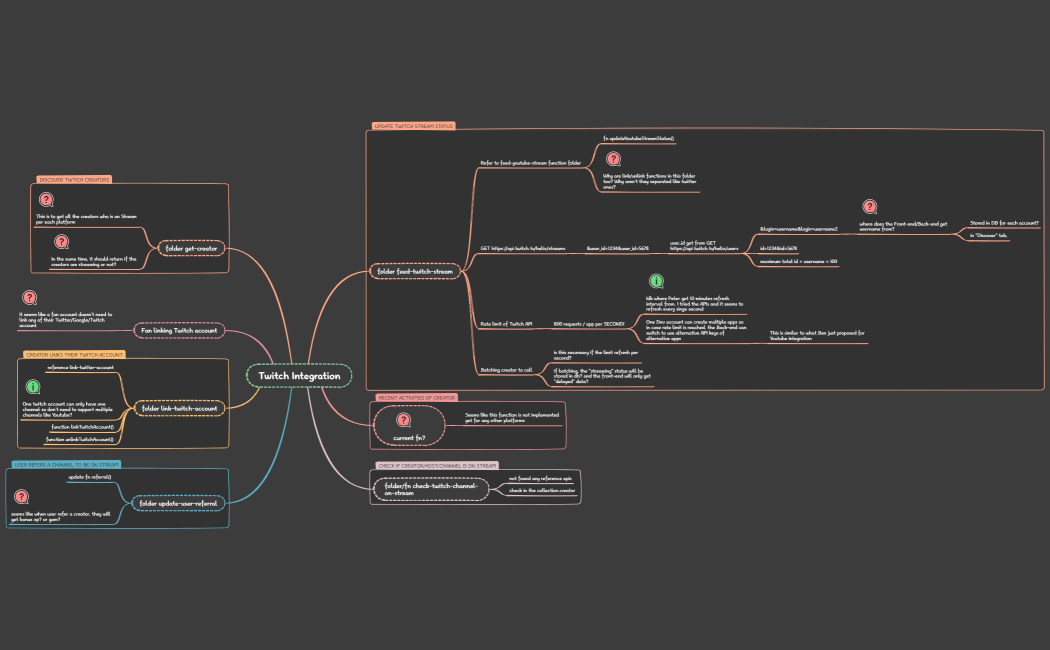
Task: Select the 'folder update-user-referral' node
Action: (x=179, y=503)
